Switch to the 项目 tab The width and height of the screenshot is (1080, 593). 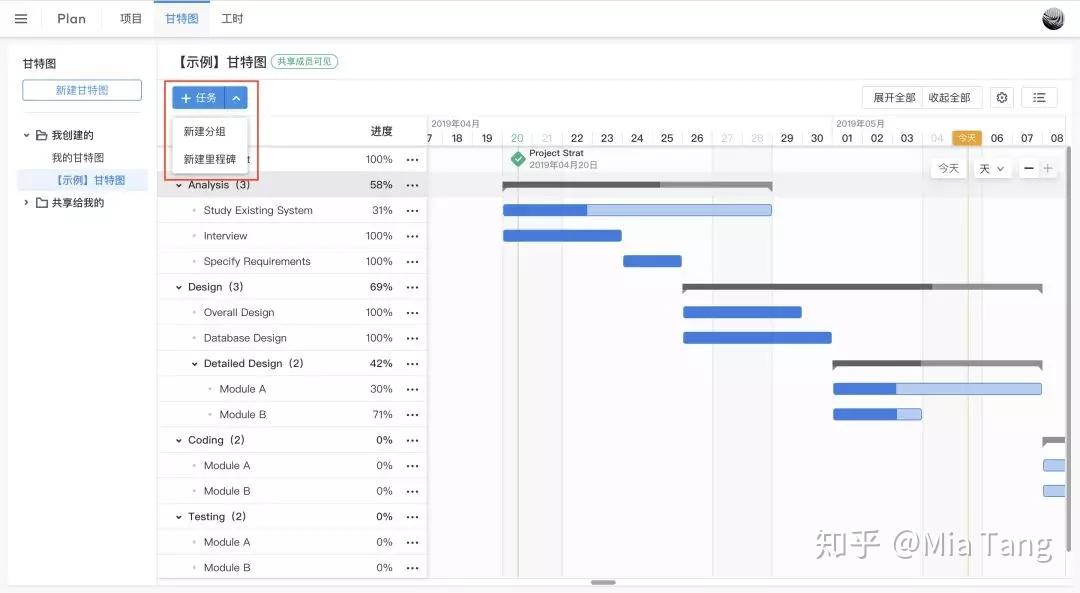coord(129,18)
